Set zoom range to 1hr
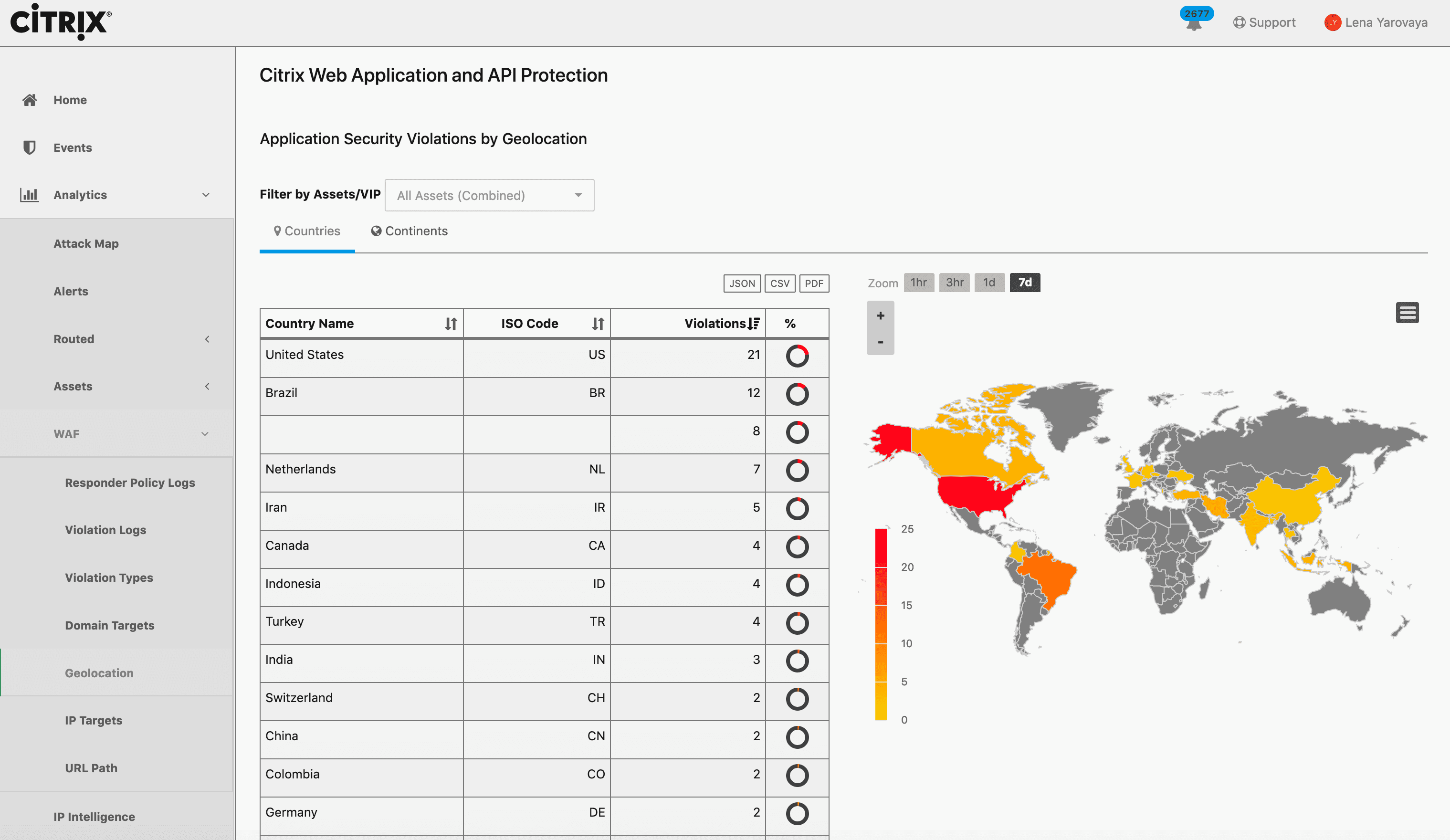 click(919, 283)
